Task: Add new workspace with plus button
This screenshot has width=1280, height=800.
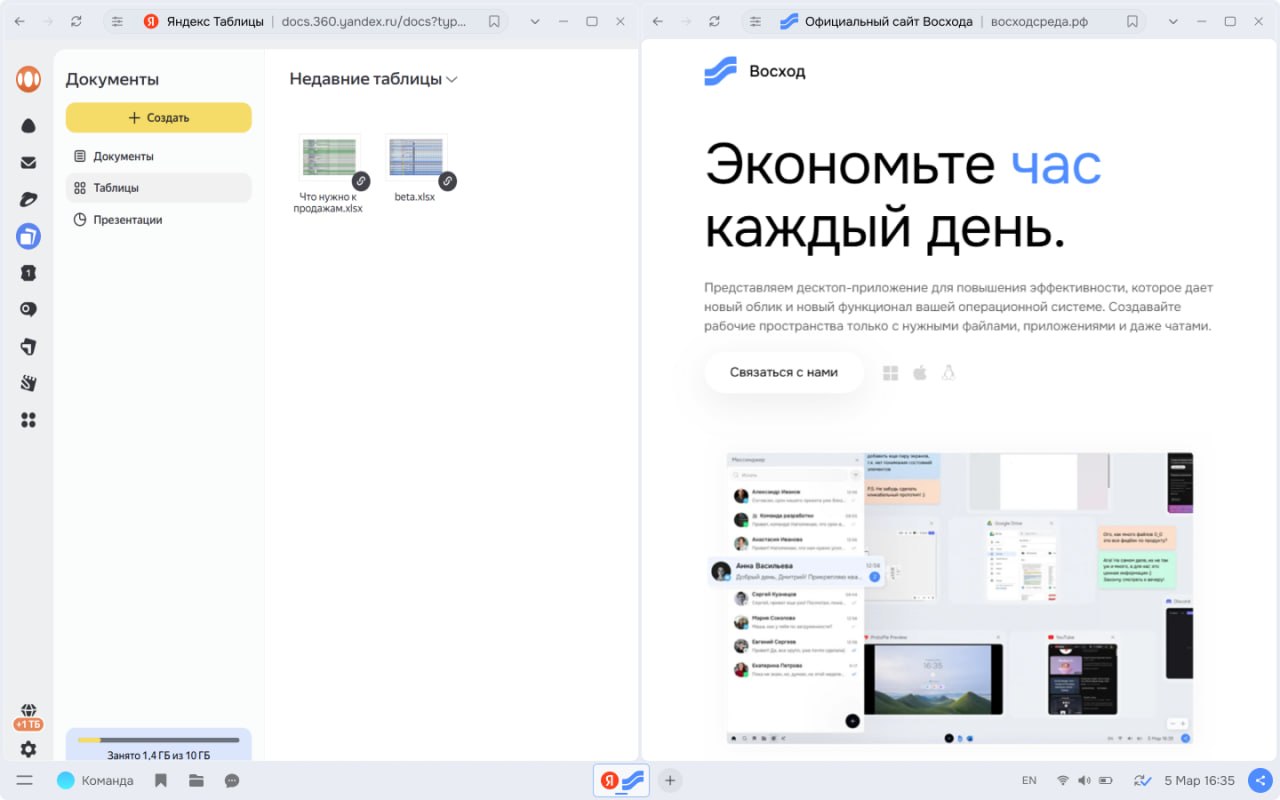Action: 670,780
